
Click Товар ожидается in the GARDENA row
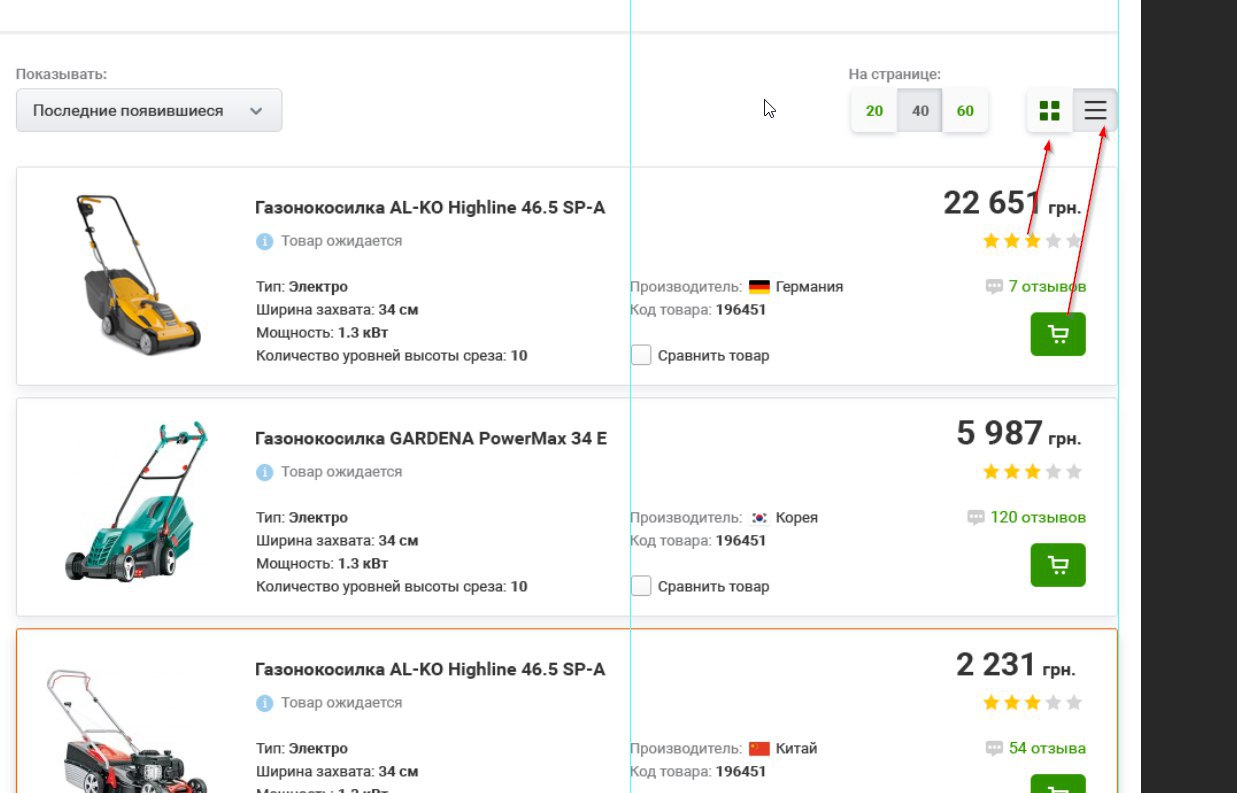(341, 472)
